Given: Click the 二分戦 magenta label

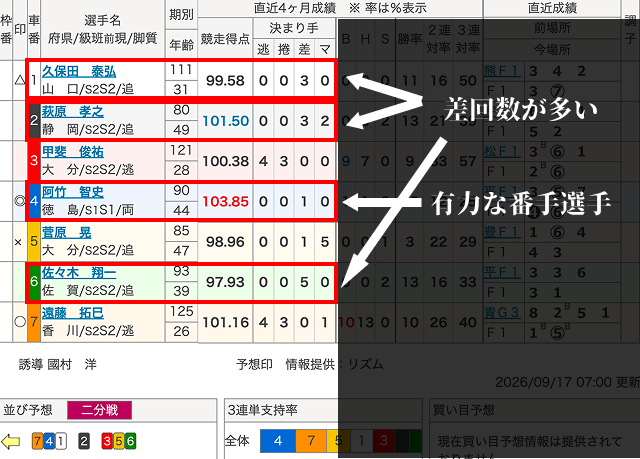Looking at the screenshot, I should 100,410.
